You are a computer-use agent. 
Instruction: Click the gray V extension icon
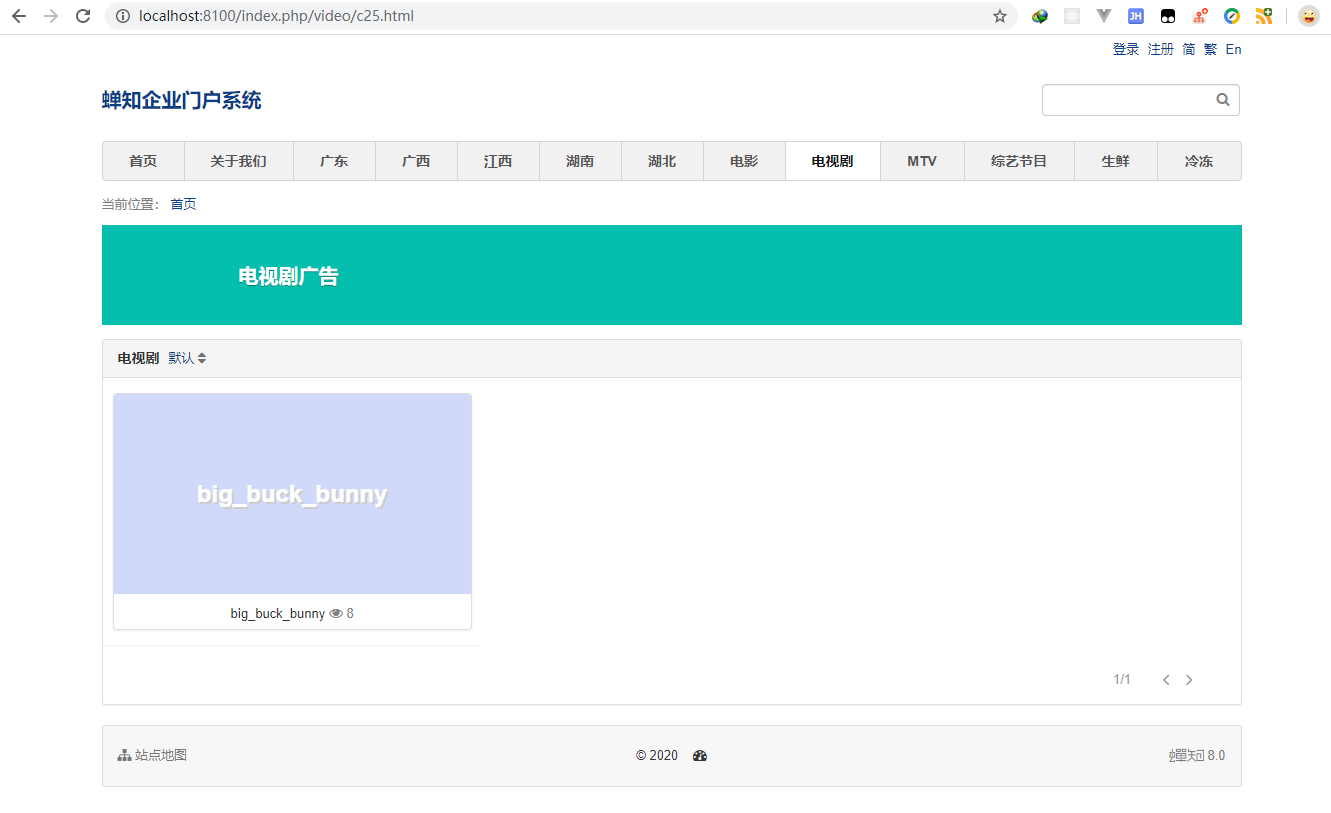click(x=1104, y=16)
